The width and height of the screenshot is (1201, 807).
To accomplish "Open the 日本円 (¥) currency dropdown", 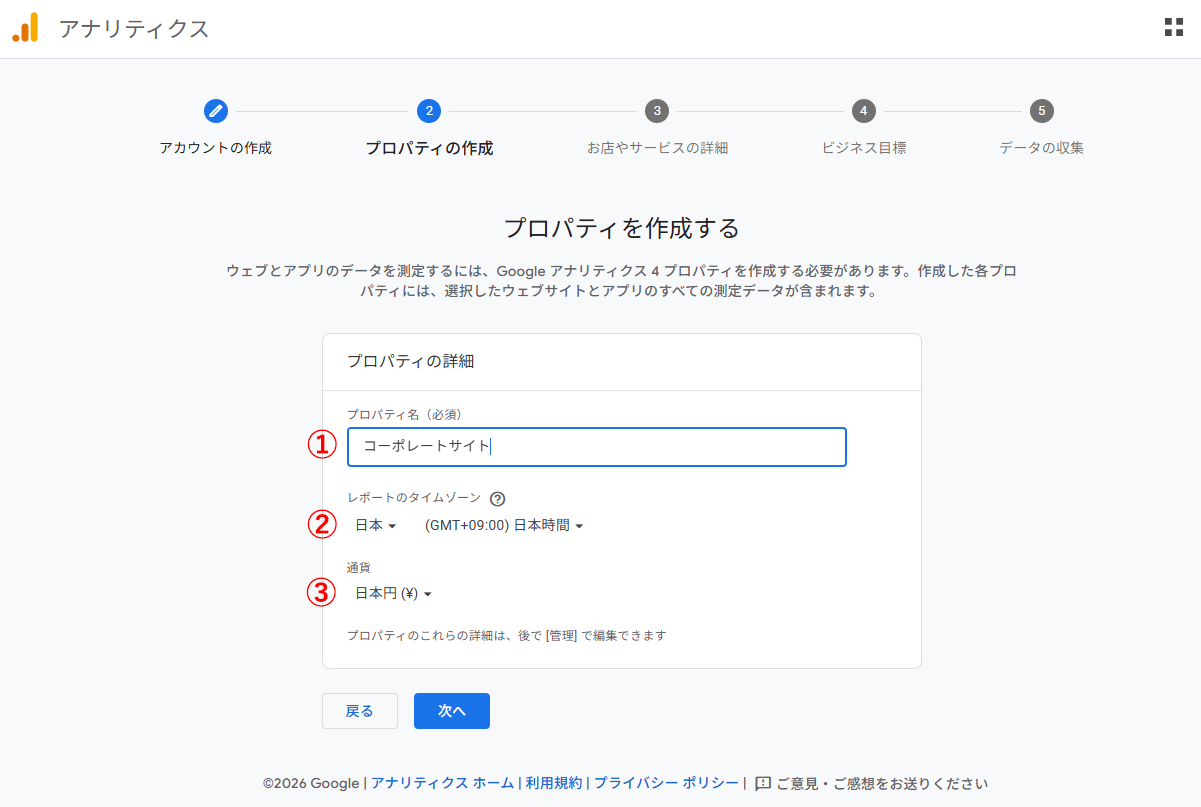I will (395, 591).
